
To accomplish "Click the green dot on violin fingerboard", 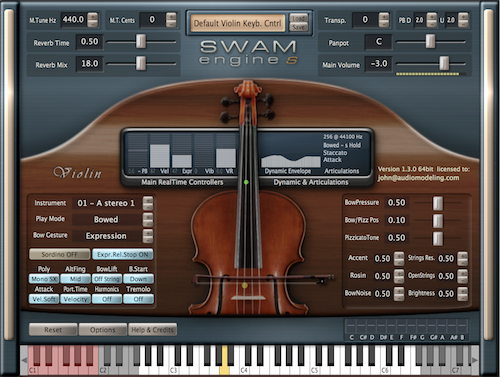I will point(246,182).
